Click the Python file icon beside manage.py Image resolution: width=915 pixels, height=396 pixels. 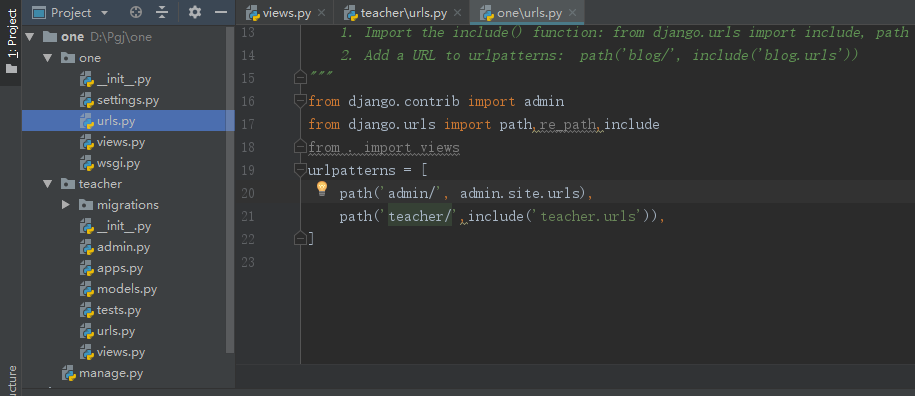(69, 373)
